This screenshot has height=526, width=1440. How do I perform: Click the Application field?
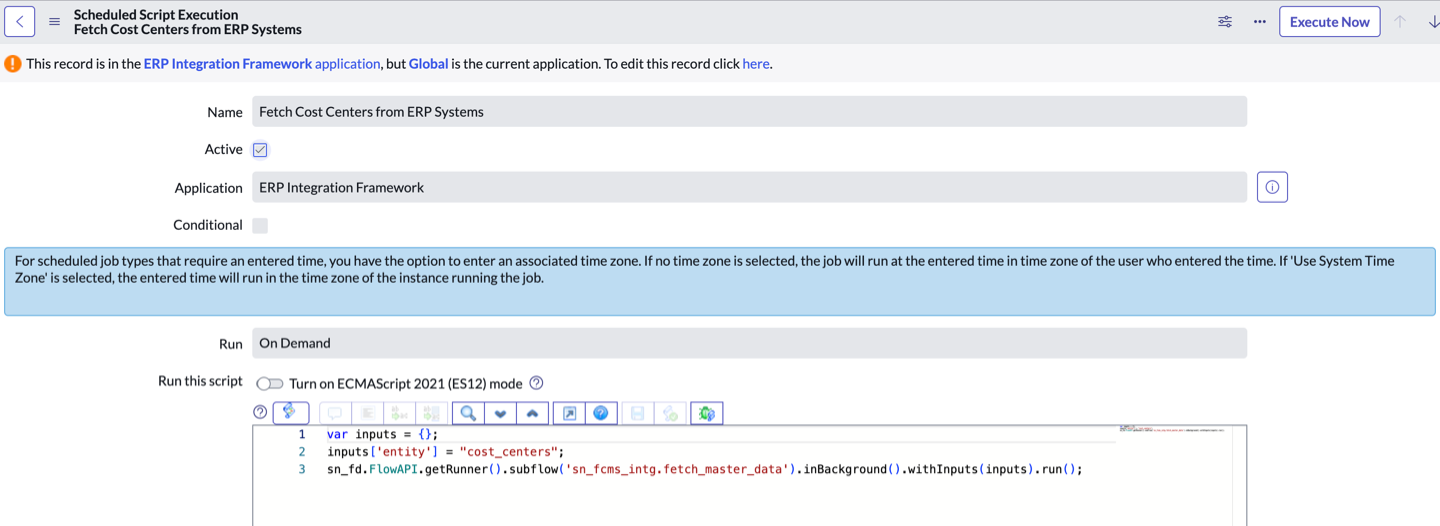[x=749, y=187]
